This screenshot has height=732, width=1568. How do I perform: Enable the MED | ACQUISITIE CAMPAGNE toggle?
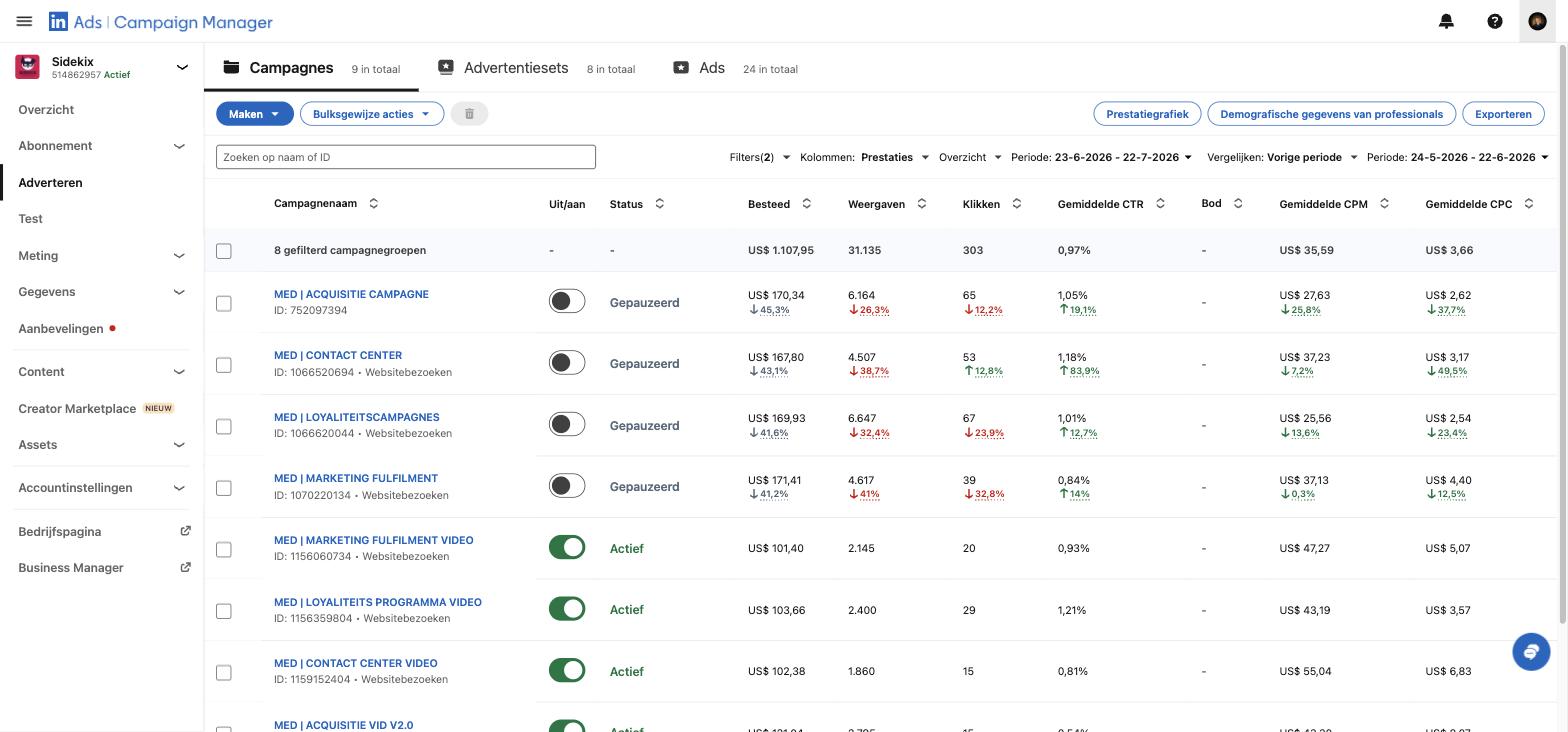pos(567,301)
